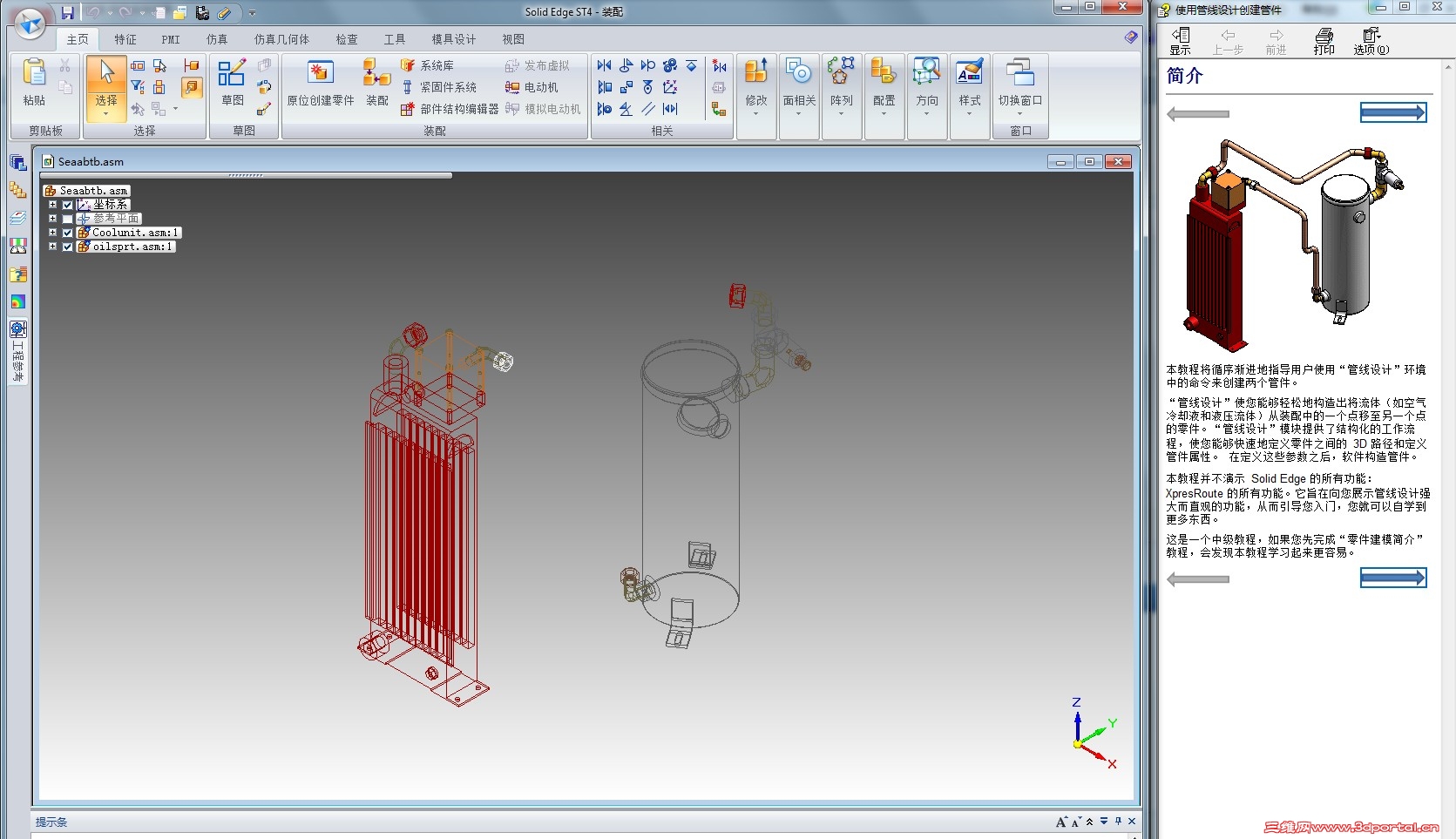
Task: Click the gear relationship tool in 相关 group
Action: point(669,65)
